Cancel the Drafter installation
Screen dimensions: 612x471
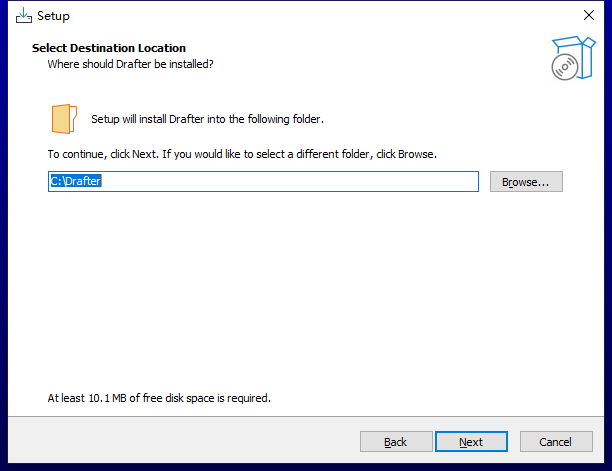click(556, 442)
